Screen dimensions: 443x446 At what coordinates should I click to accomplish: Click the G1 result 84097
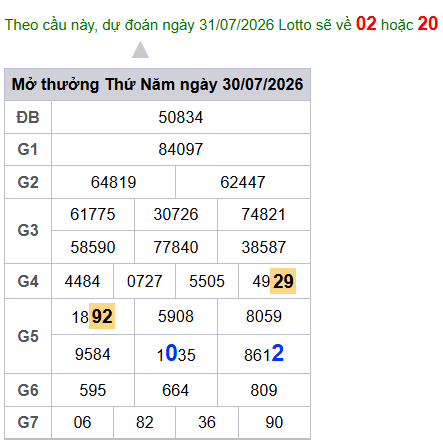click(x=181, y=149)
